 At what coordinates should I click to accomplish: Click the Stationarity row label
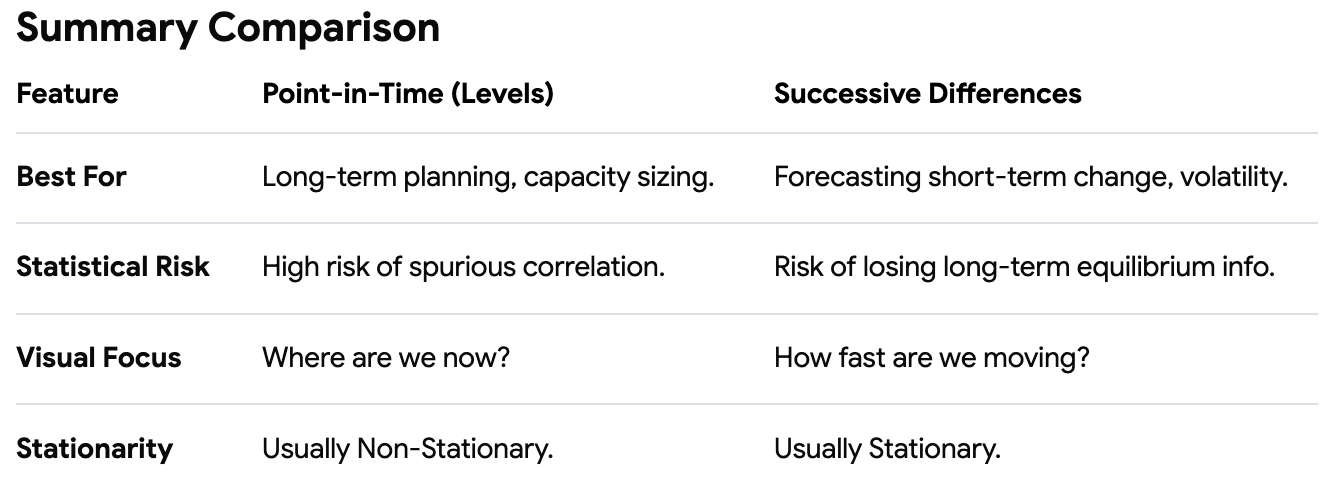pyautogui.click(x=94, y=449)
